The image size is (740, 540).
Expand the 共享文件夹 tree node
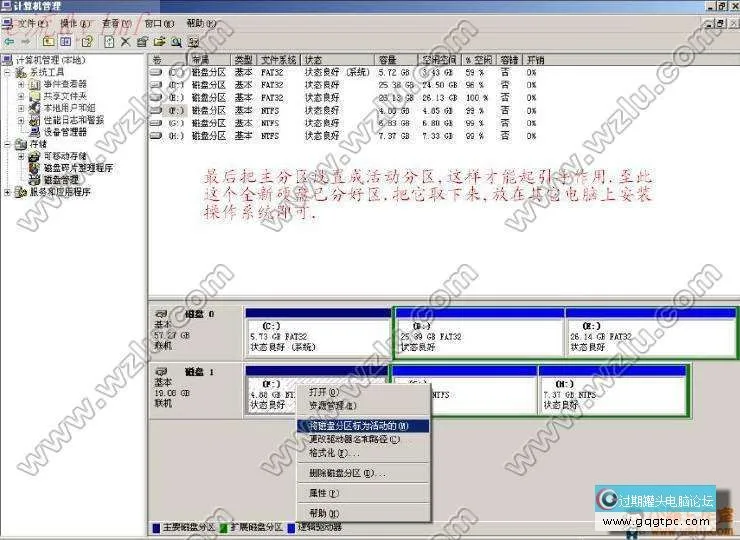point(21,96)
